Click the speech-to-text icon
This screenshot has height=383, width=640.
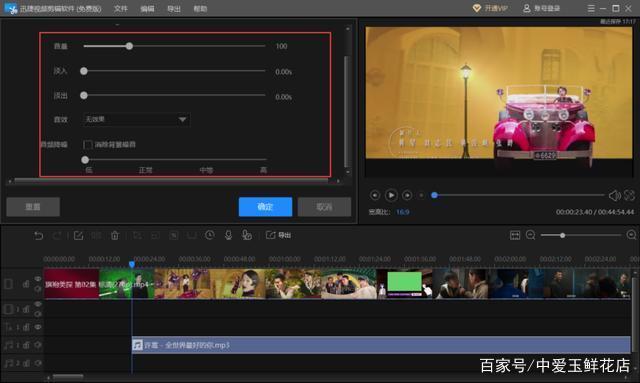pyautogui.click(x=247, y=235)
